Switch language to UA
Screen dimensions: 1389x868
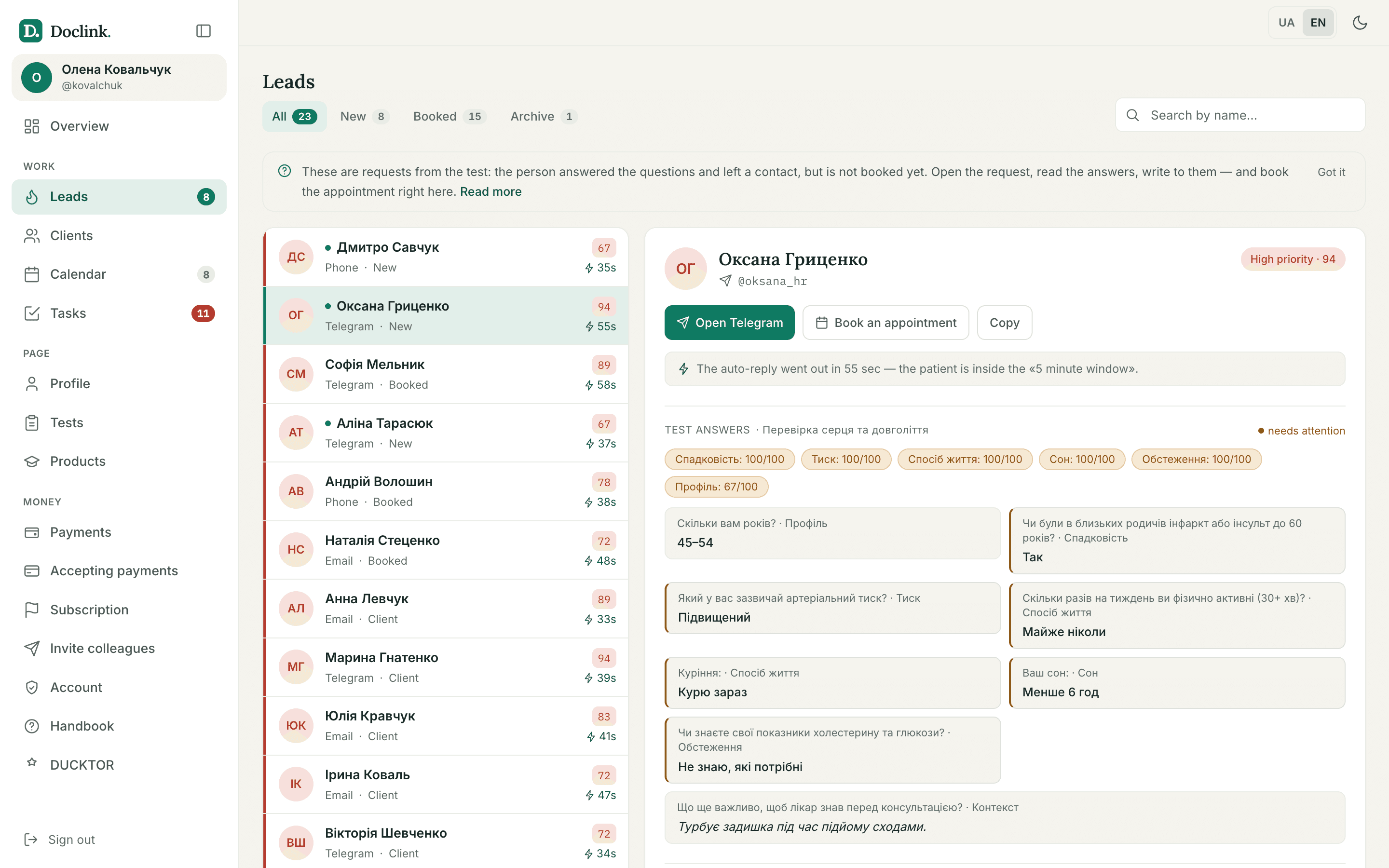tap(1286, 23)
